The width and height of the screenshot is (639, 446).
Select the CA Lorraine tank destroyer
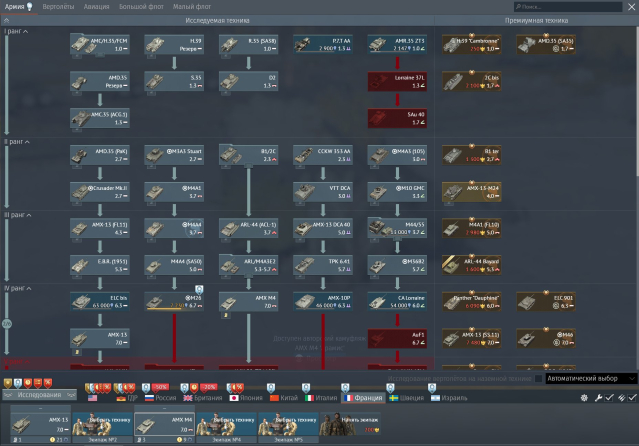coord(397,302)
